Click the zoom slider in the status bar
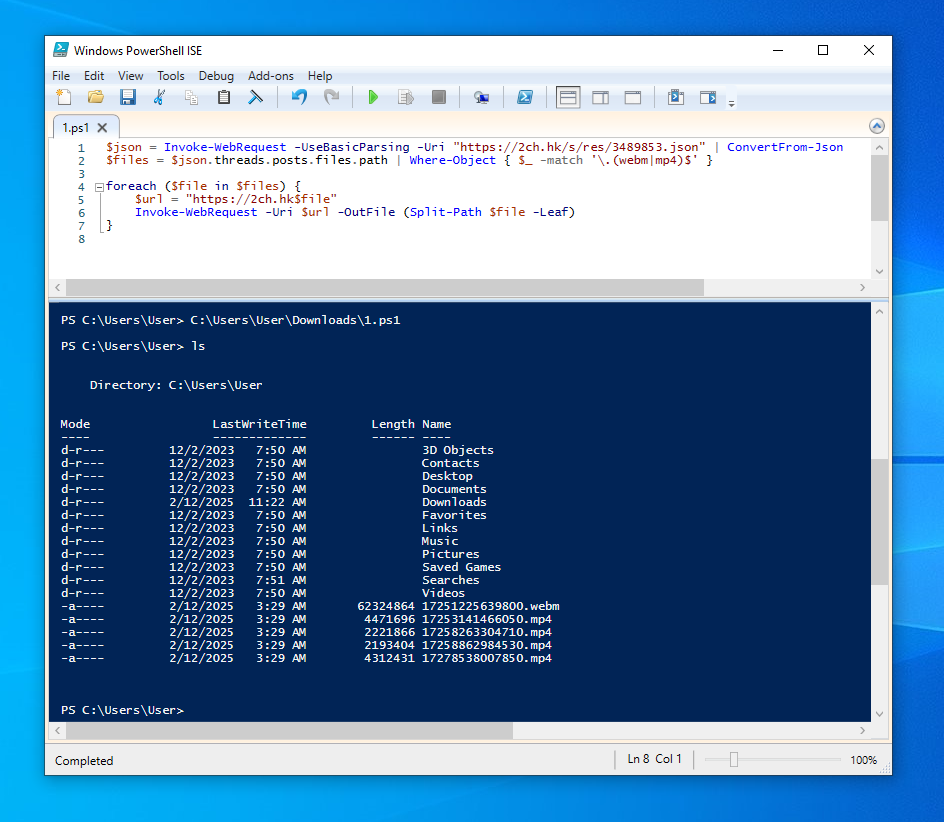 [772, 760]
